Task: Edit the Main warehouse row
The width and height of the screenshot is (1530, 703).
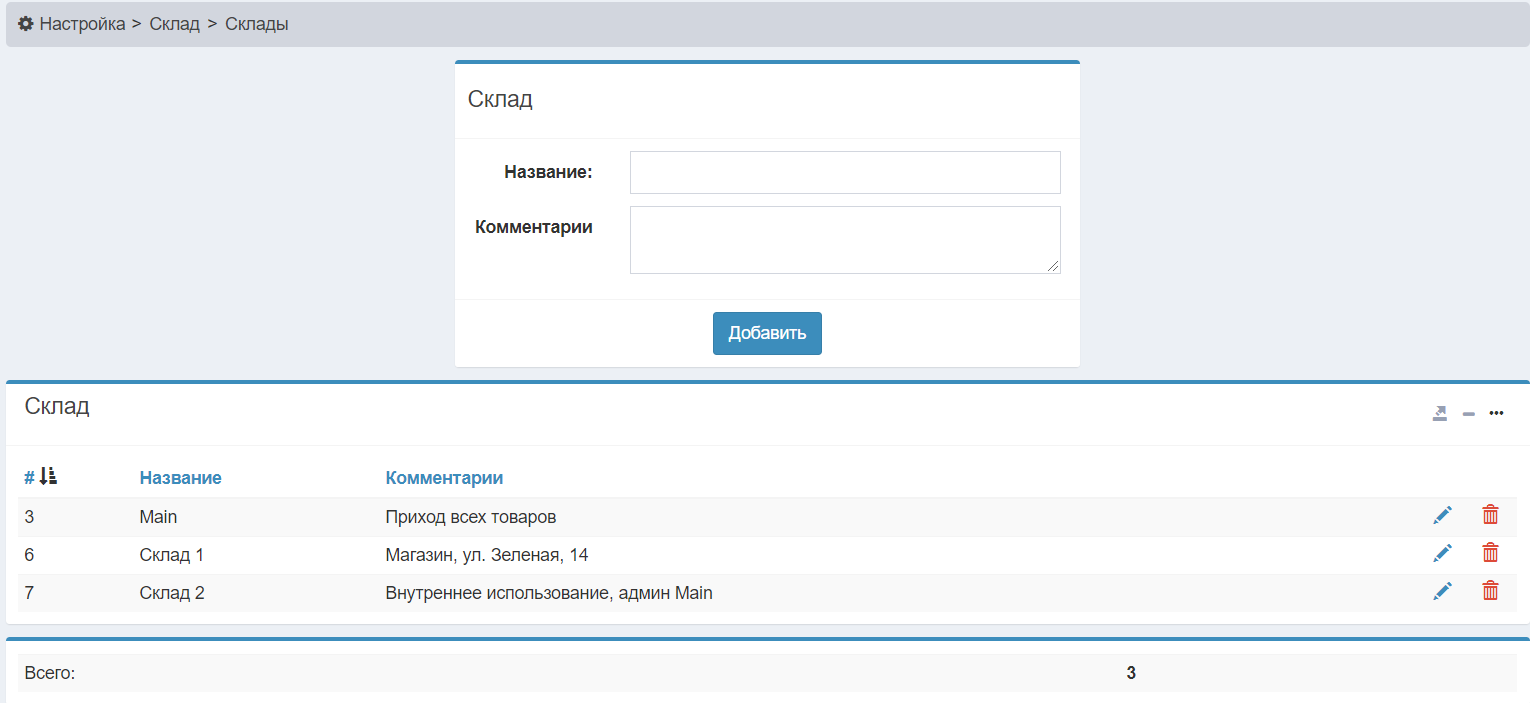Action: click(1442, 516)
